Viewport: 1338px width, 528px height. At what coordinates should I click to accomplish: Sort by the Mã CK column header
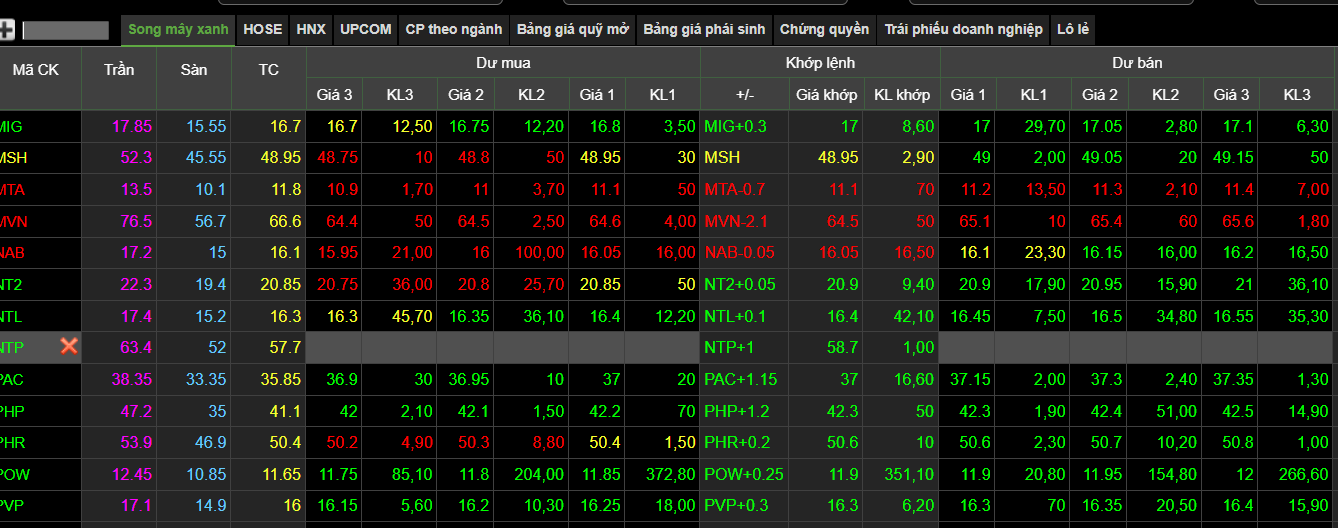click(x=36, y=70)
